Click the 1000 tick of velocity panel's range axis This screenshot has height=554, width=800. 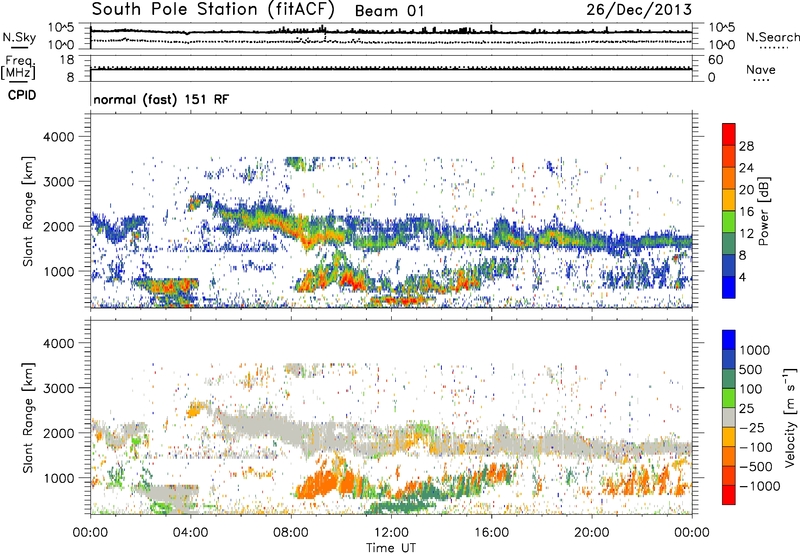click(x=59, y=478)
